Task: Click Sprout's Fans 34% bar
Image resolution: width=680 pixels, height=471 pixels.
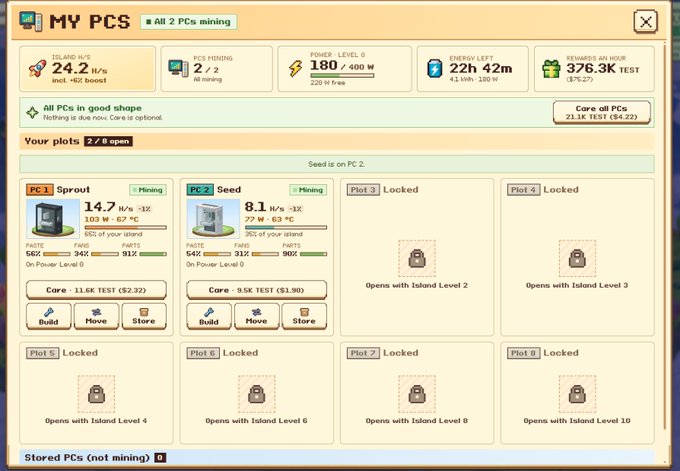Action: 105,254
